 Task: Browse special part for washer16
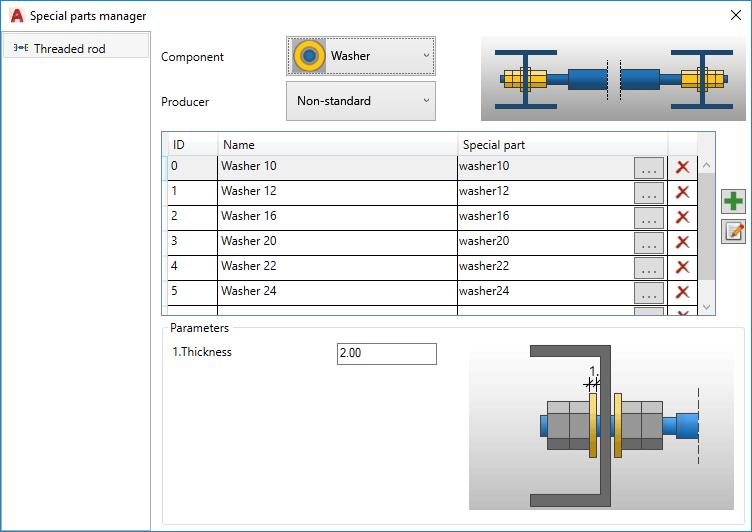[649, 218]
